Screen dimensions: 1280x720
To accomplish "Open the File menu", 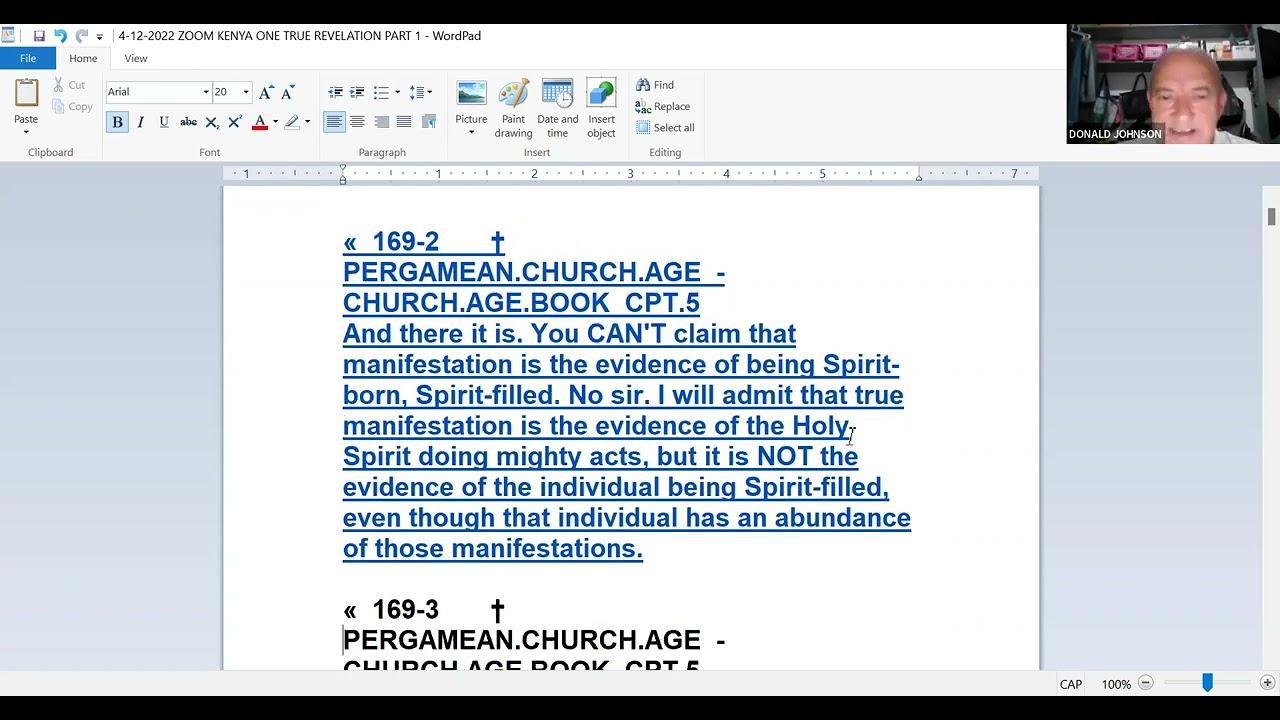I will coord(28,58).
